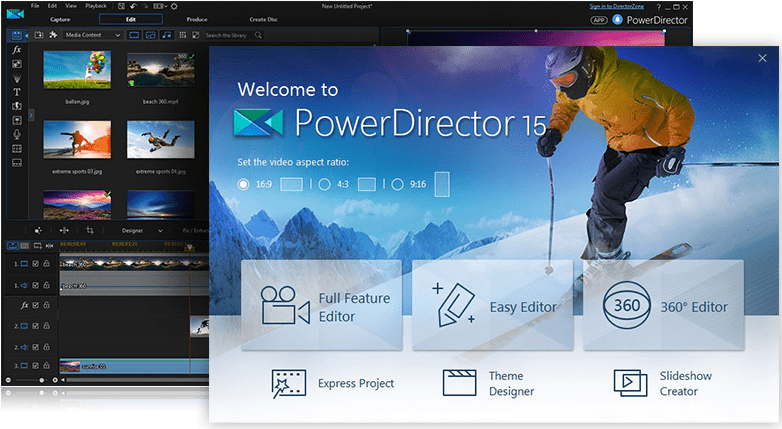Click the timeline zoom out minus button

[7, 380]
